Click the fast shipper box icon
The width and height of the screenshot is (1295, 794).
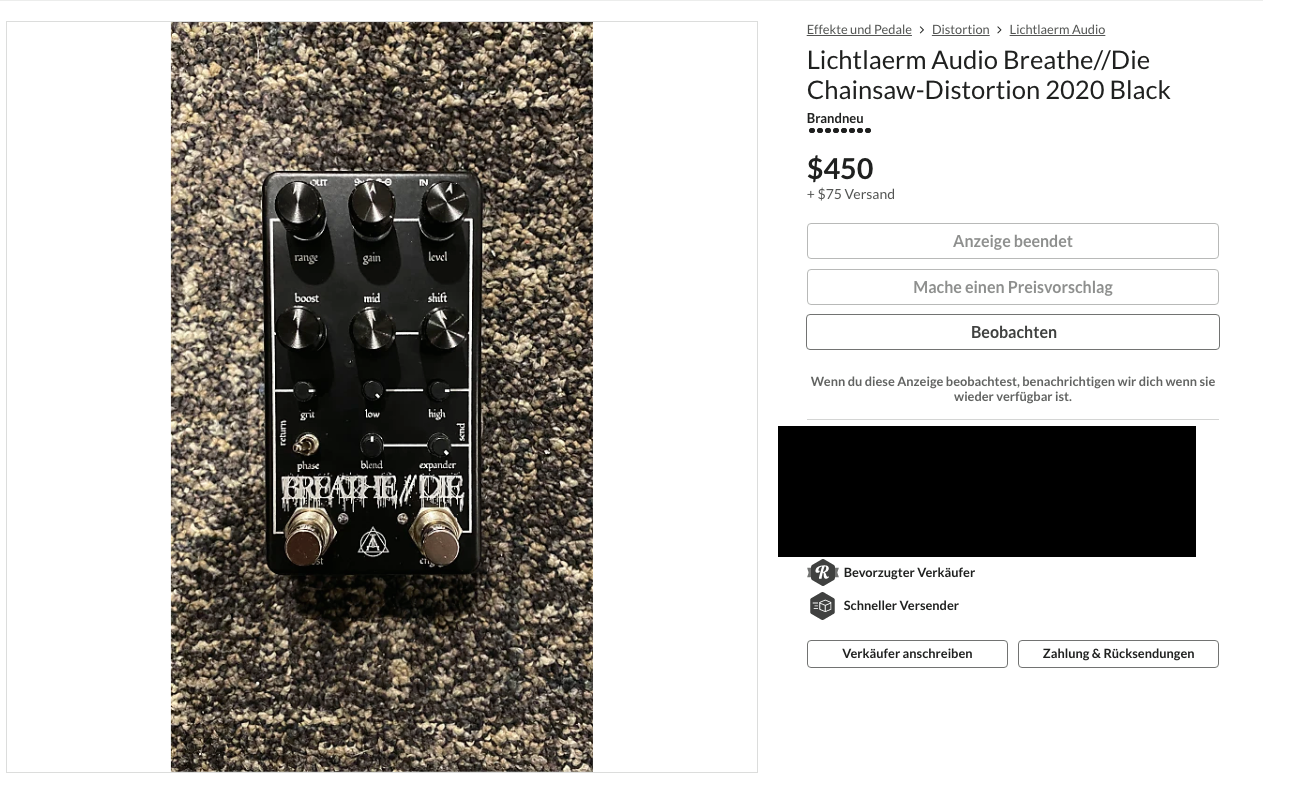tap(822, 606)
